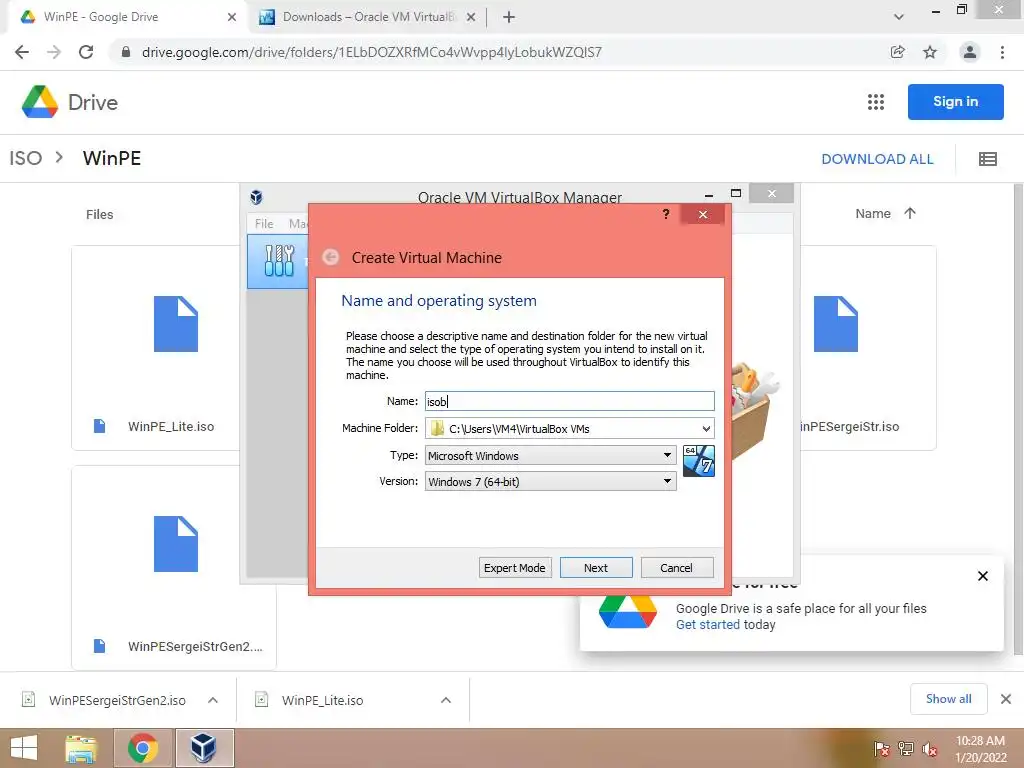Image resolution: width=1024 pixels, height=768 pixels.
Task: Close the downloads bar
Action: tap(1006, 699)
